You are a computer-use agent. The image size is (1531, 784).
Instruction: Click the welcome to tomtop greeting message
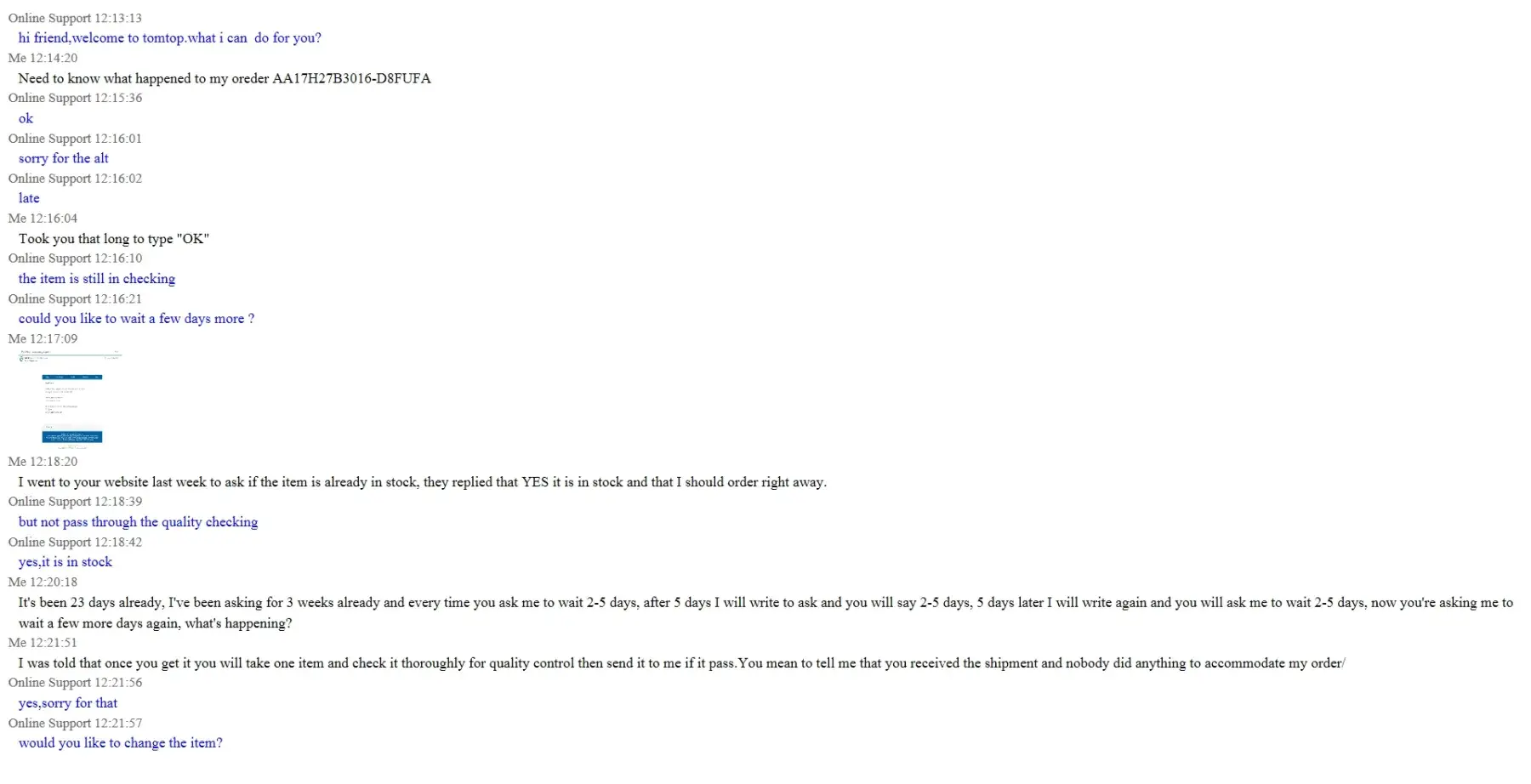point(169,38)
